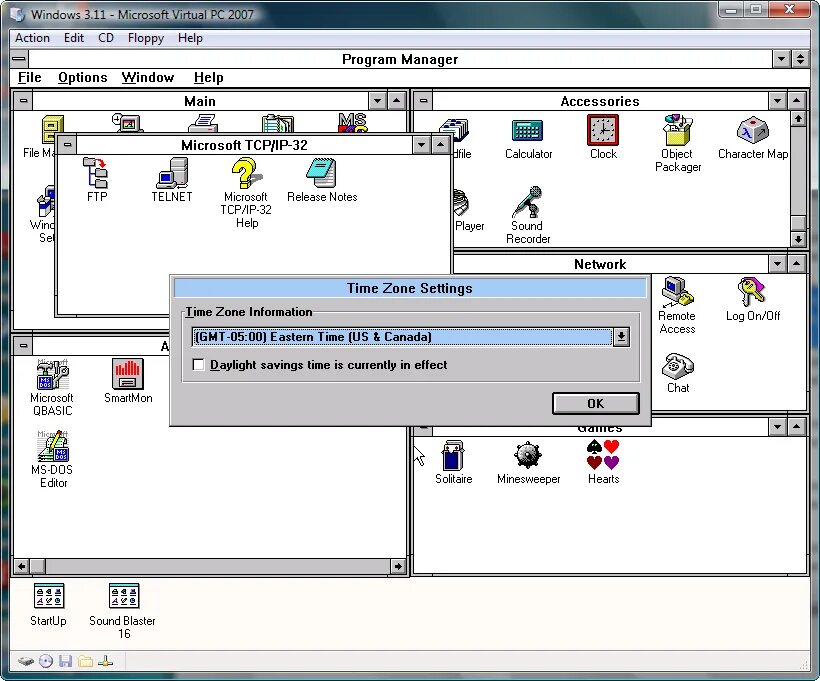This screenshot has height=681, width=820.
Task: Open Sound Recorder icon
Action: click(528, 215)
